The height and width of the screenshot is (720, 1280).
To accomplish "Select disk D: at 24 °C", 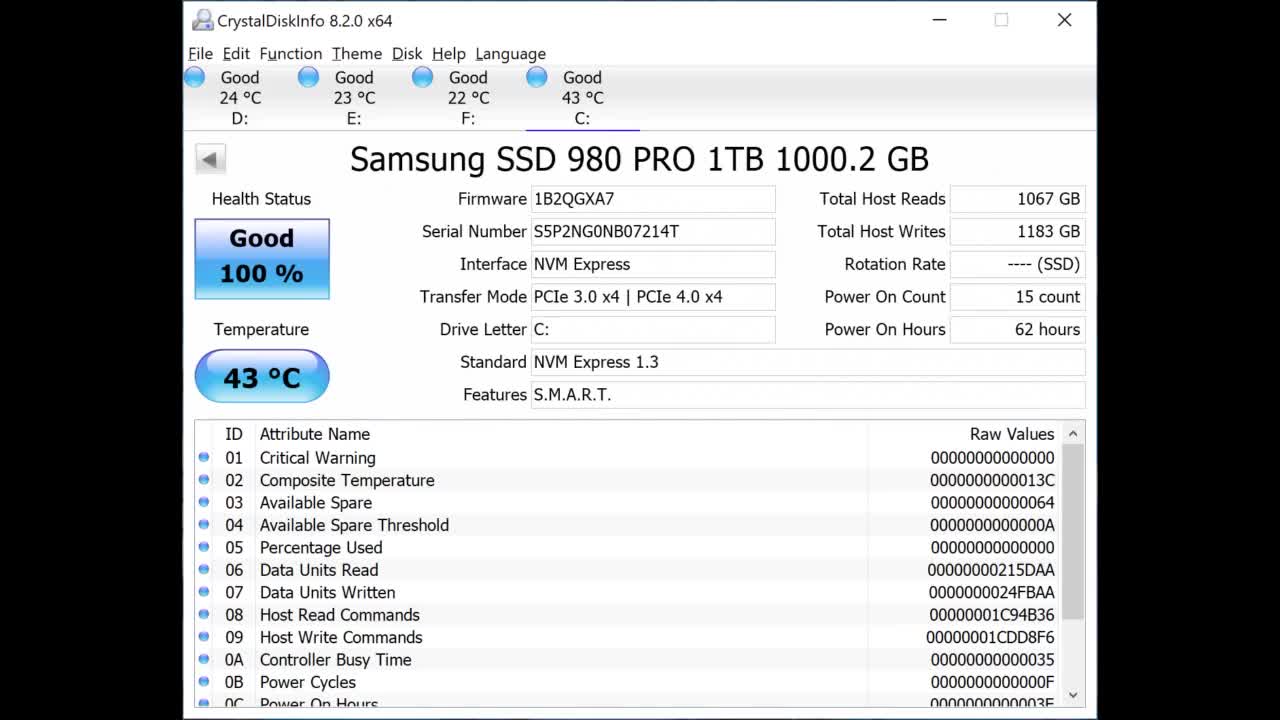I will pos(240,98).
